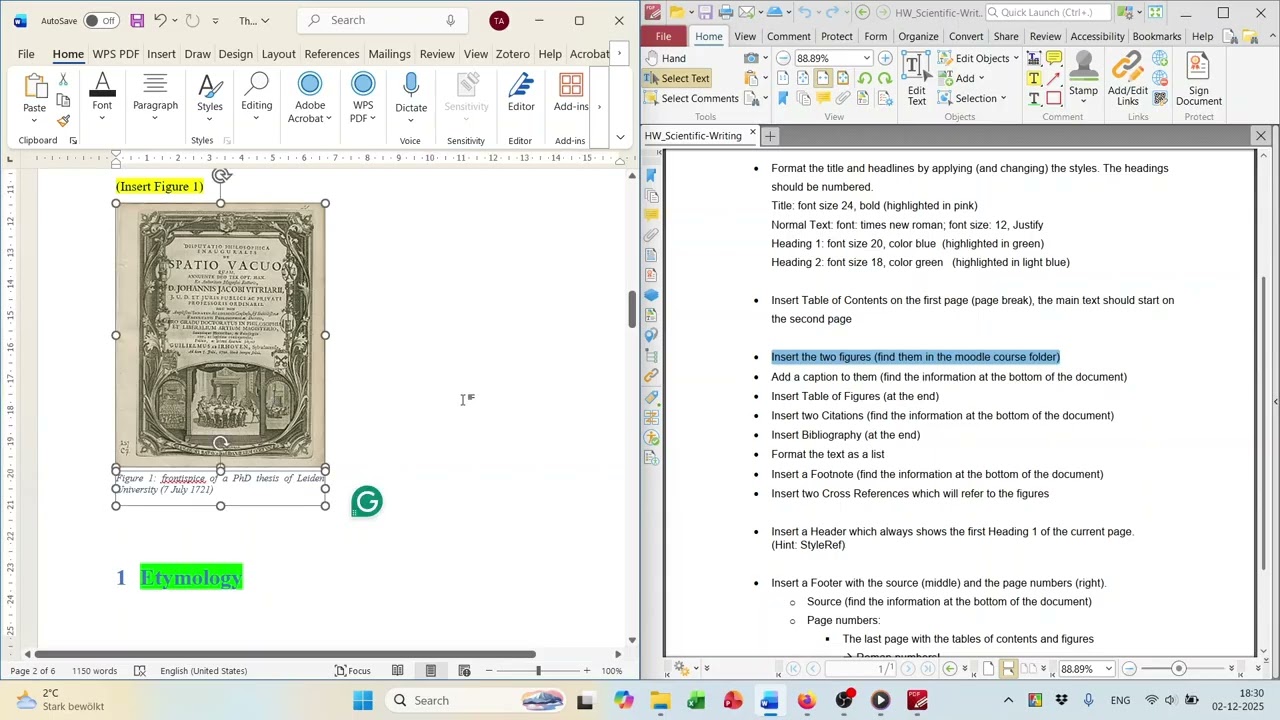Click the Undo arrow in Word
Screen dimensions: 1280x720
pos(159,20)
